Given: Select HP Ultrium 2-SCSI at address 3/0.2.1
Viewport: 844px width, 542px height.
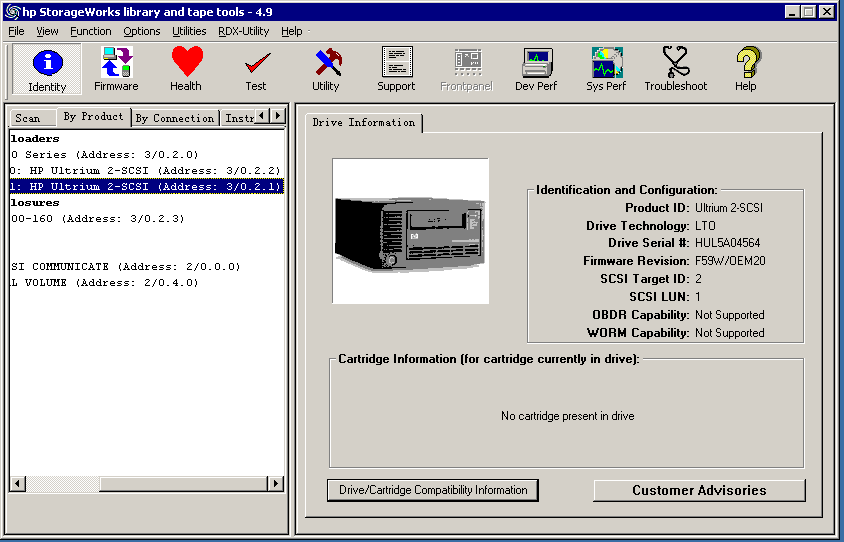Looking at the screenshot, I should click(x=146, y=186).
